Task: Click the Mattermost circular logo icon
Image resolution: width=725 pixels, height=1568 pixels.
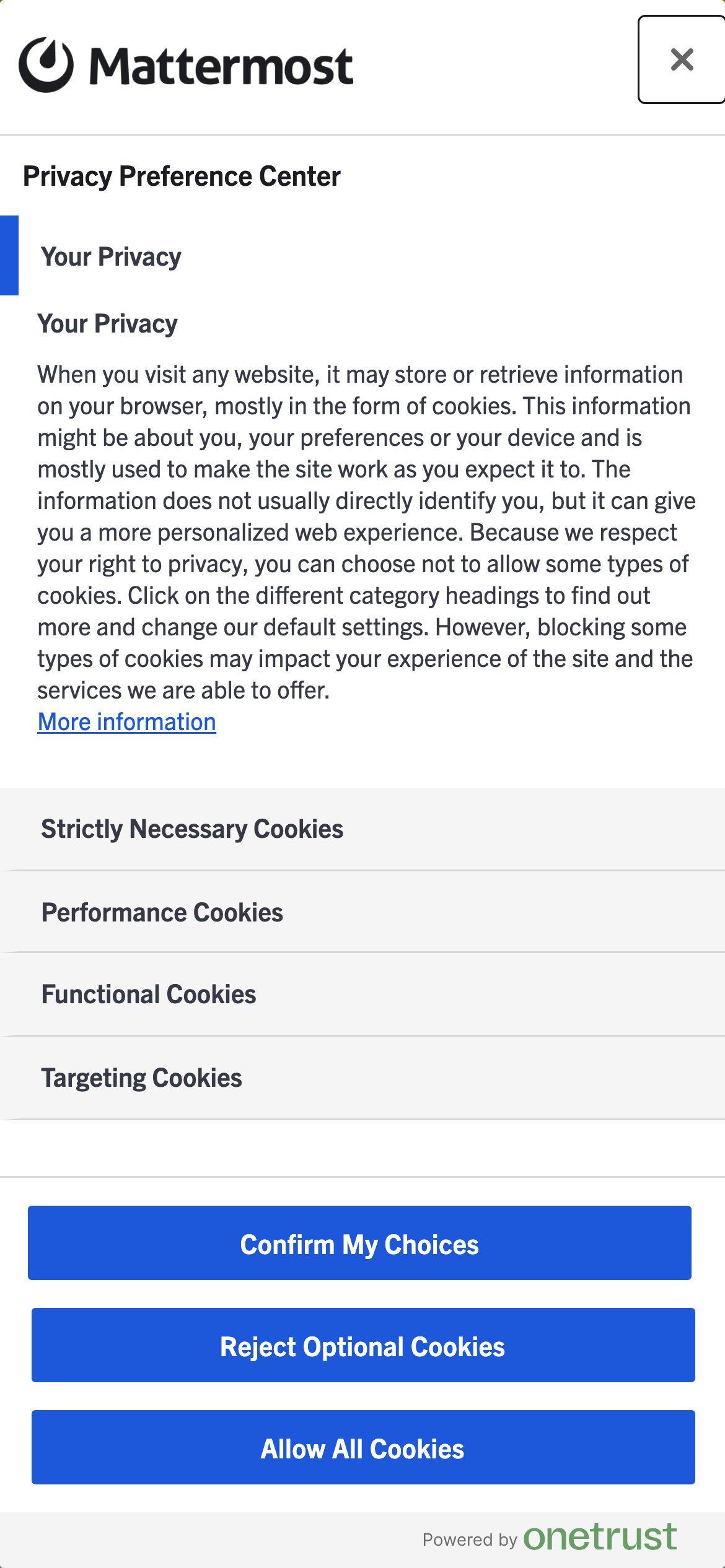Action: coord(46,65)
